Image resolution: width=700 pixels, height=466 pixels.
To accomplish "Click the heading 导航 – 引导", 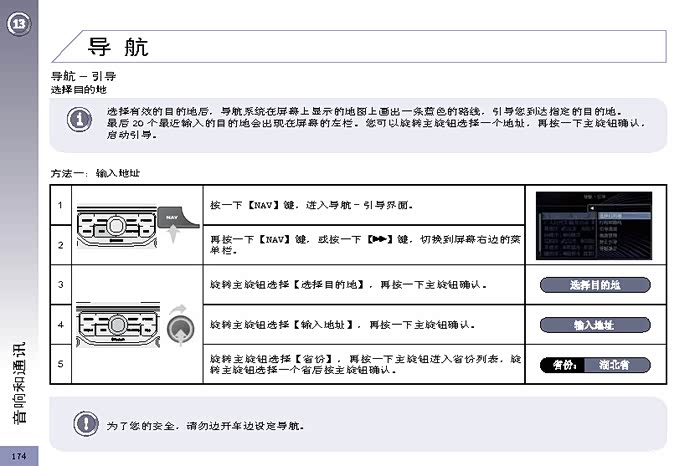I will tap(83, 76).
